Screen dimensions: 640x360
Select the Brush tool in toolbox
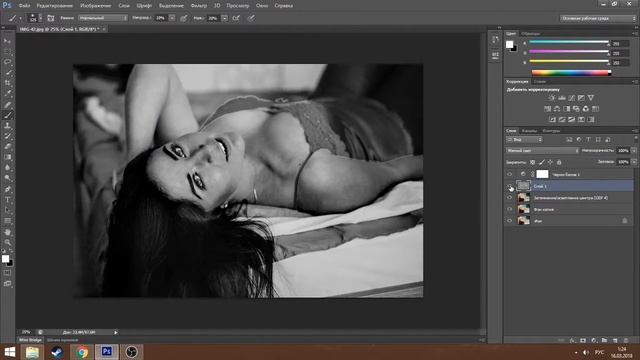coord(7,116)
